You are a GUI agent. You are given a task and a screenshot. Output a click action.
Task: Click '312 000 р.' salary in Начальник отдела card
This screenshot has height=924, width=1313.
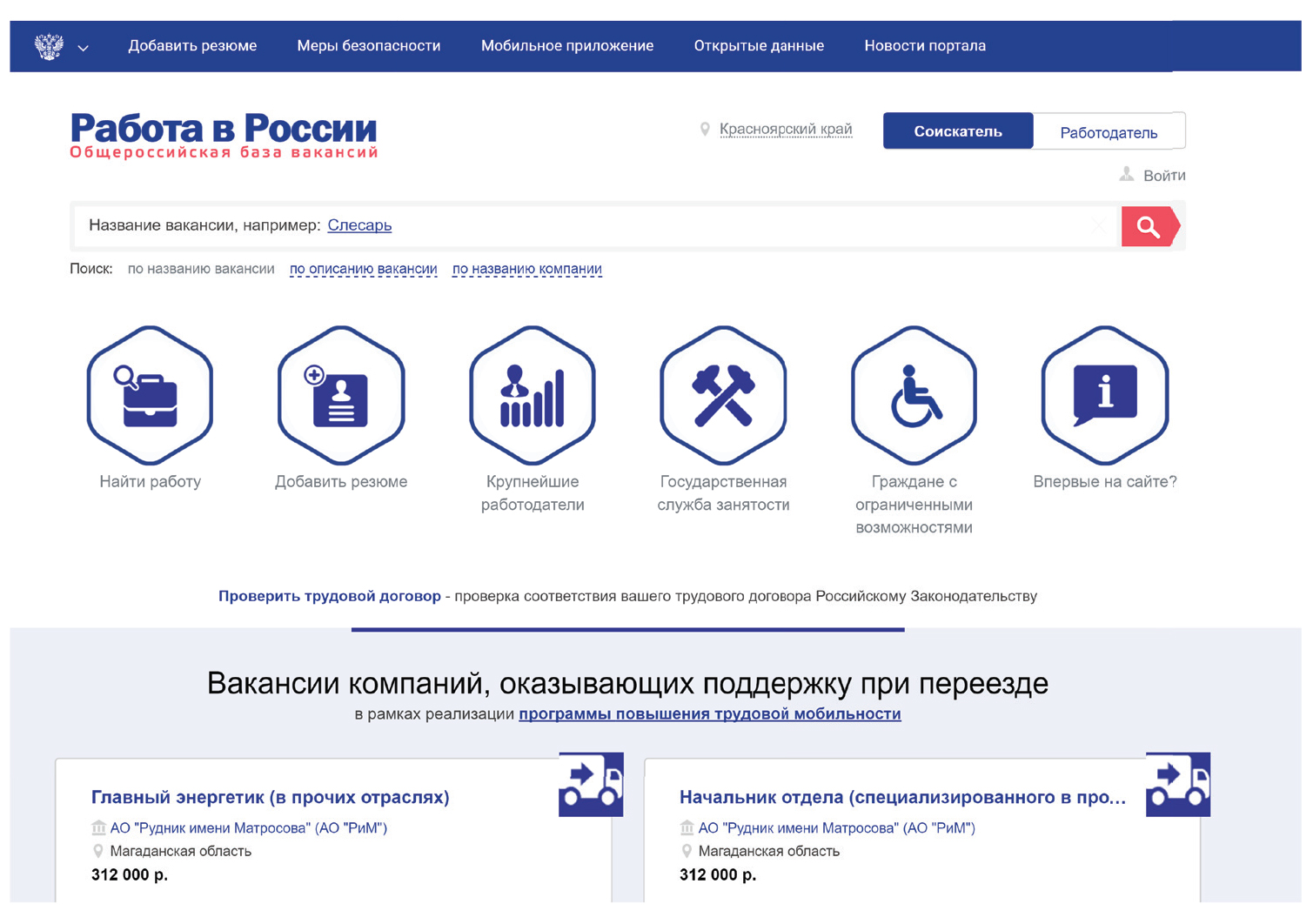point(718,875)
